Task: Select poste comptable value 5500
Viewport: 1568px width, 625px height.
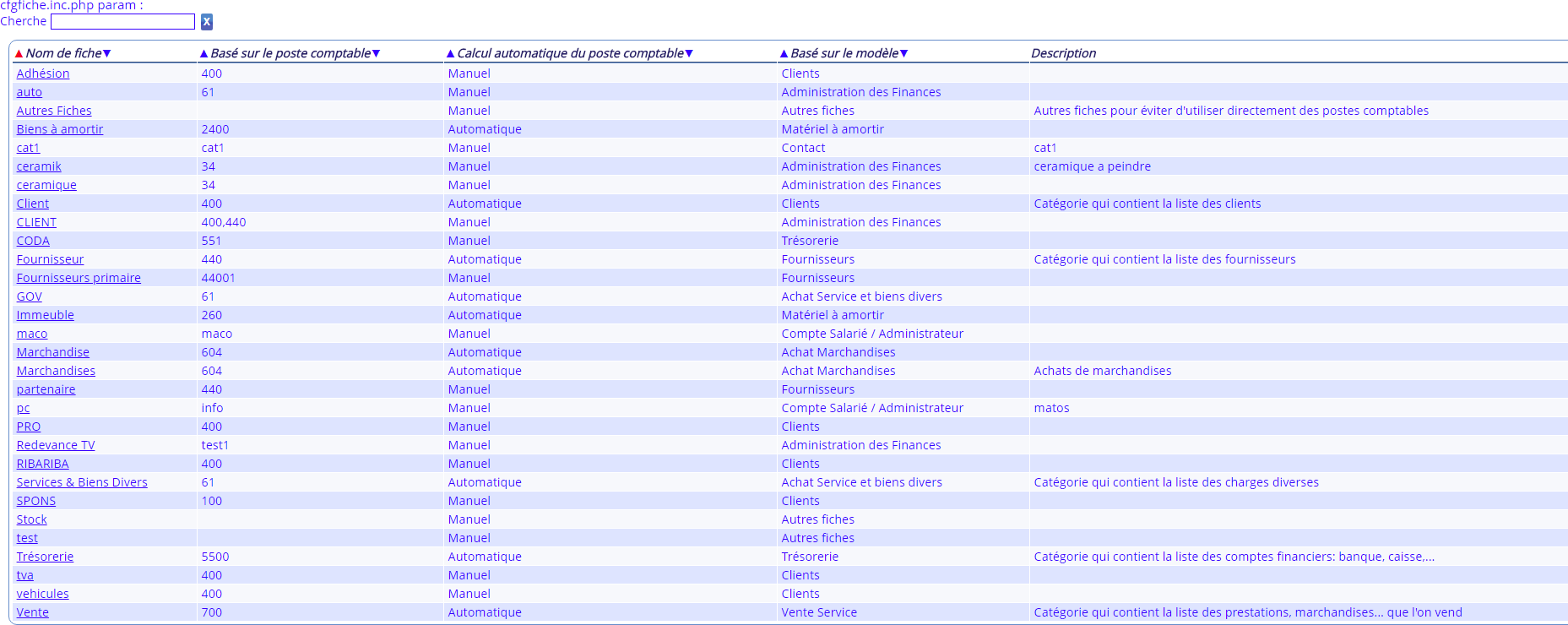Action: [x=215, y=557]
